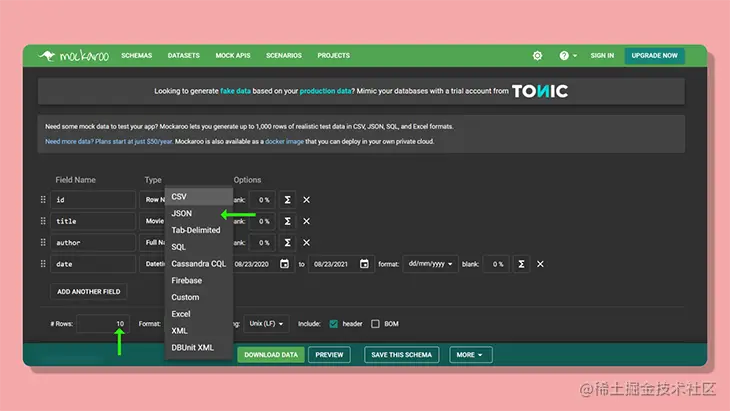Image resolution: width=730 pixels, height=411 pixels.
Task: Open formula sigma for title row
Action: click(287, 221)
